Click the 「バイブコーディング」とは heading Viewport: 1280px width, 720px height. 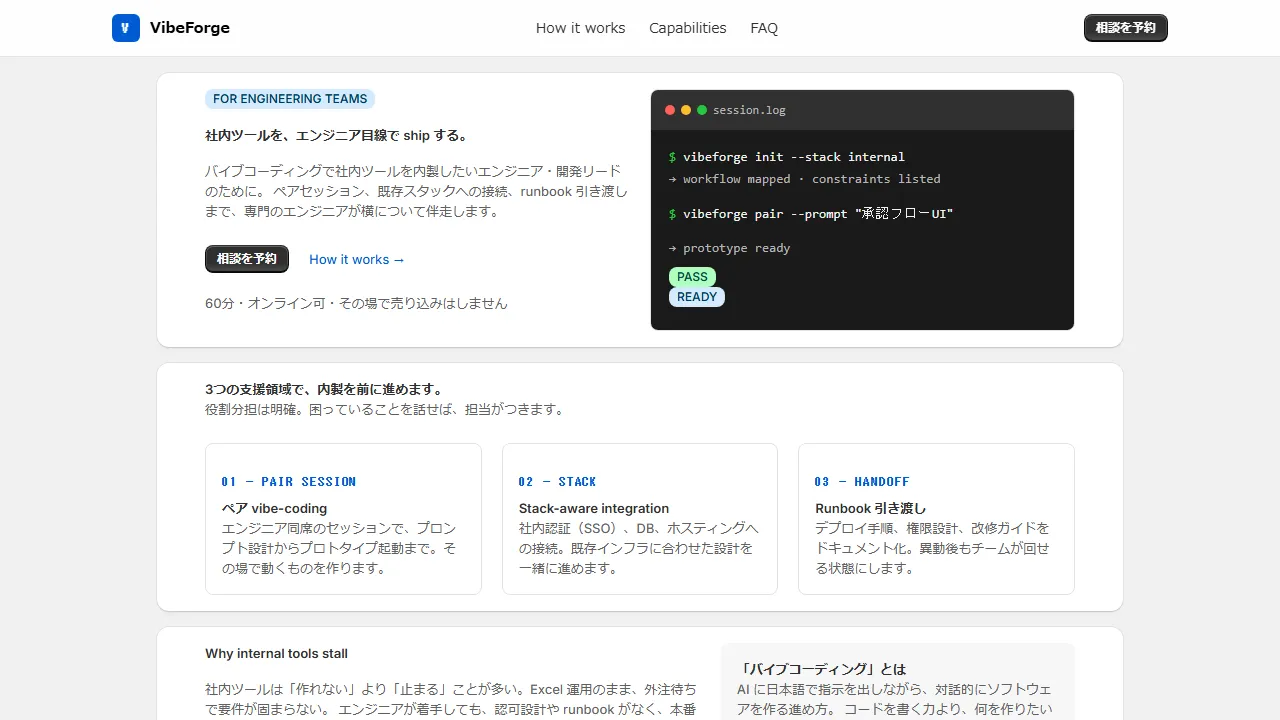coord(822,669)
